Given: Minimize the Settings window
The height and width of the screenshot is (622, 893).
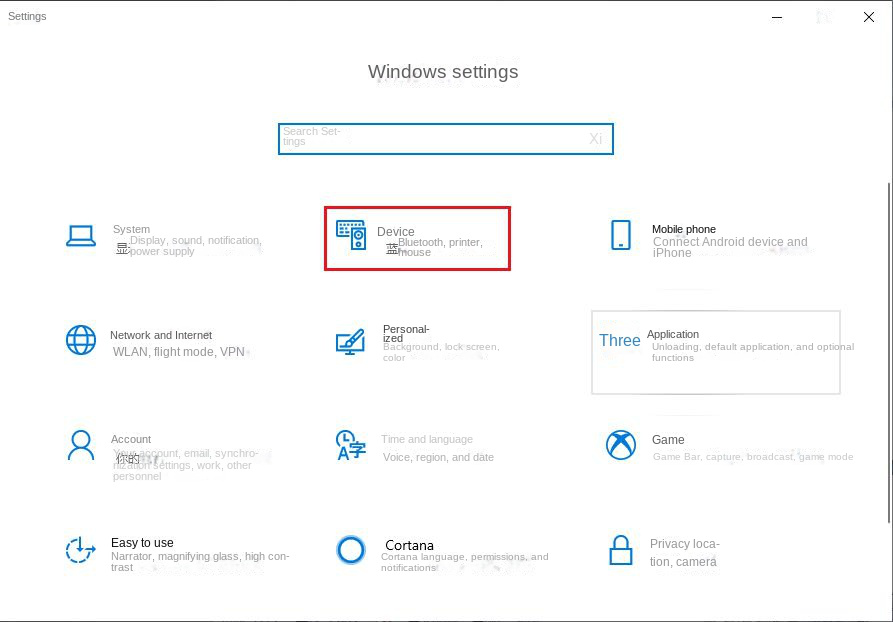Looking at the screenshot, I should click(778, 17).
